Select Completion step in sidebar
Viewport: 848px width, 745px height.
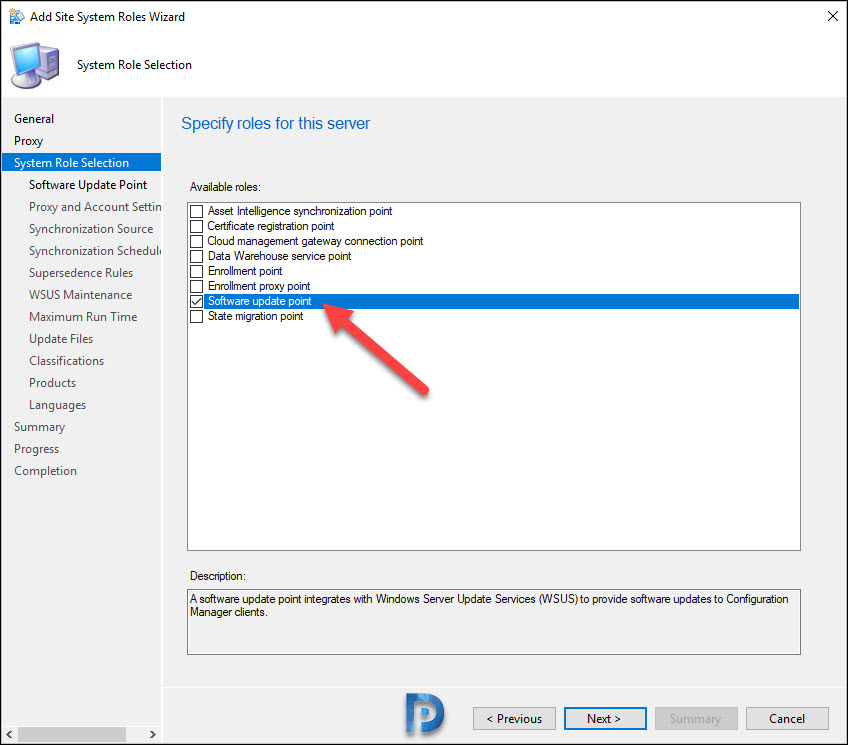(45, 471)
